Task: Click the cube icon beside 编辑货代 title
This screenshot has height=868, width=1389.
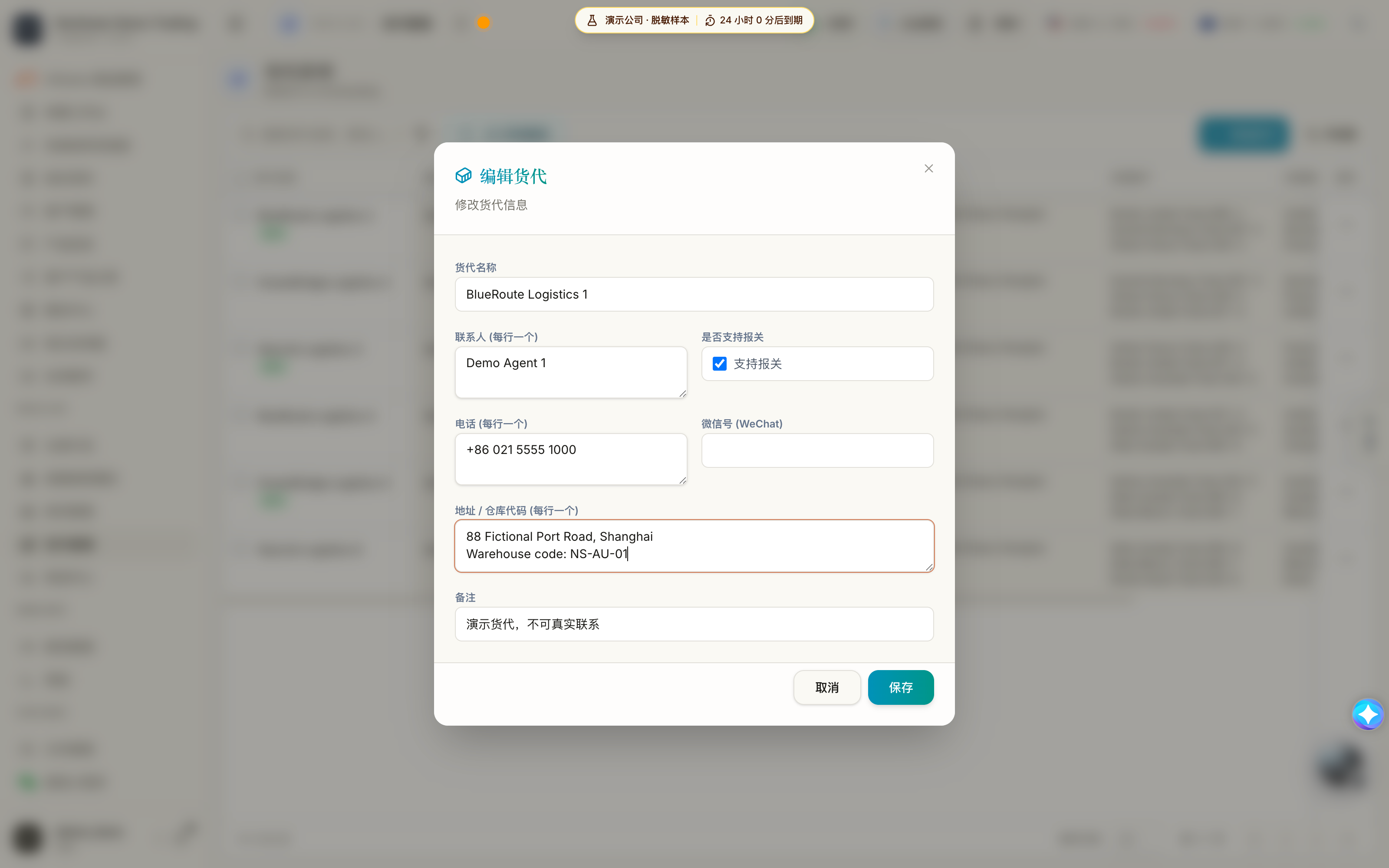Action: point(463,176)
